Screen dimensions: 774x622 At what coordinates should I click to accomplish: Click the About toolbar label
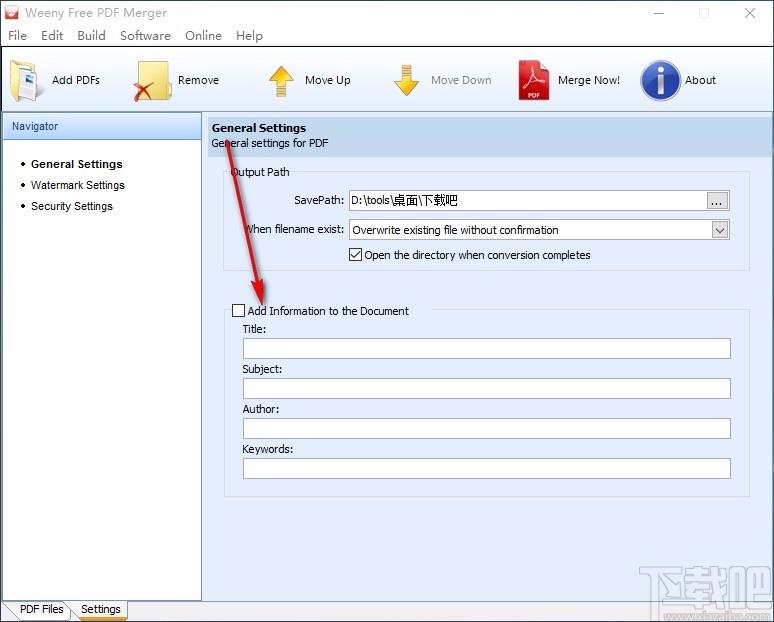(x=700, y=80)
